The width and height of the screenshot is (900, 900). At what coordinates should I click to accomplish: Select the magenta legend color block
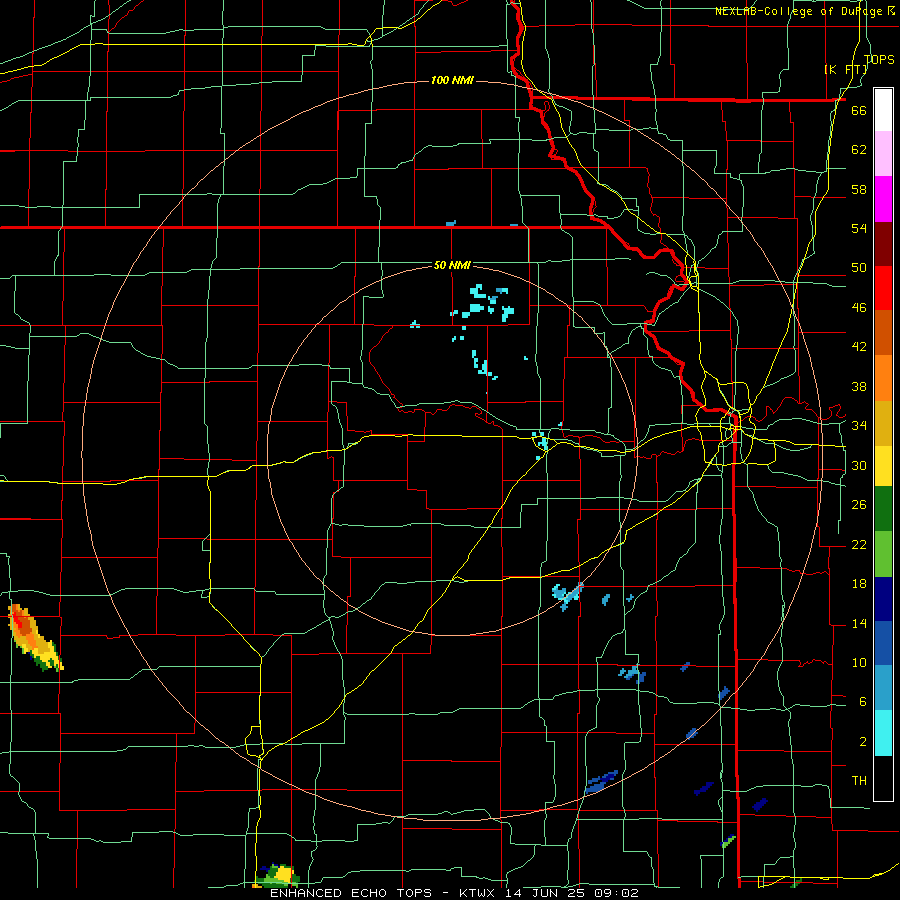click(883, 199)
